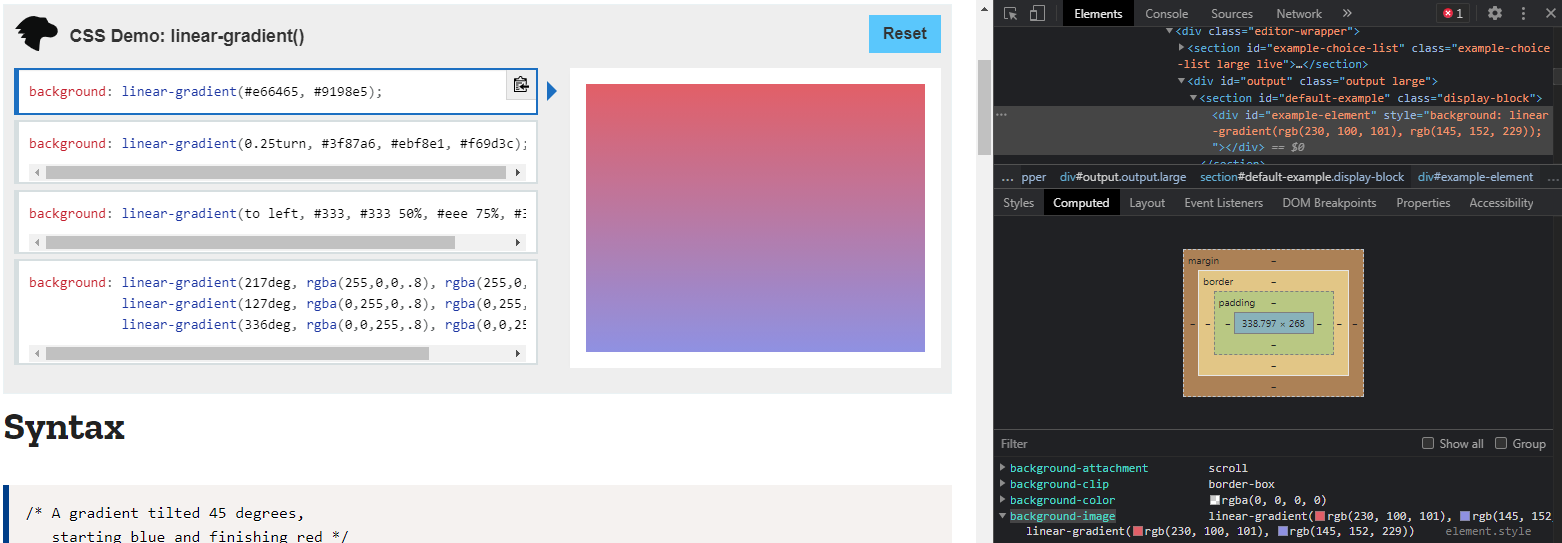Click in the computed styles Filter field
1562x543 pixels.
point(1205,443)
